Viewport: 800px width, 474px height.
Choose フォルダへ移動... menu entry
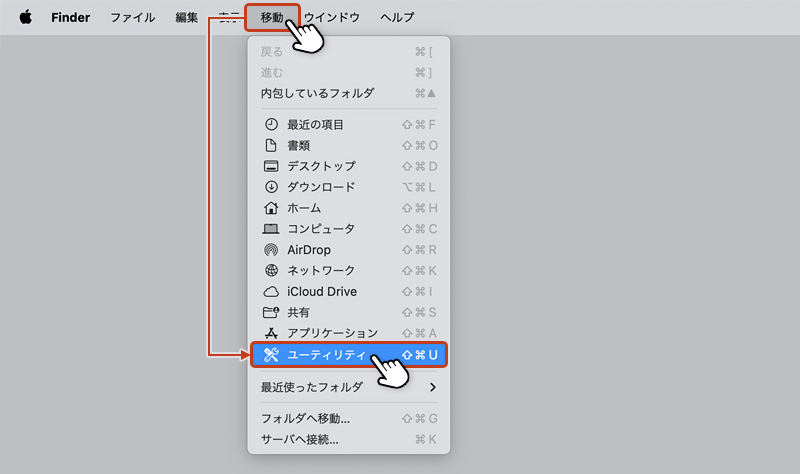tap(305, 418)
